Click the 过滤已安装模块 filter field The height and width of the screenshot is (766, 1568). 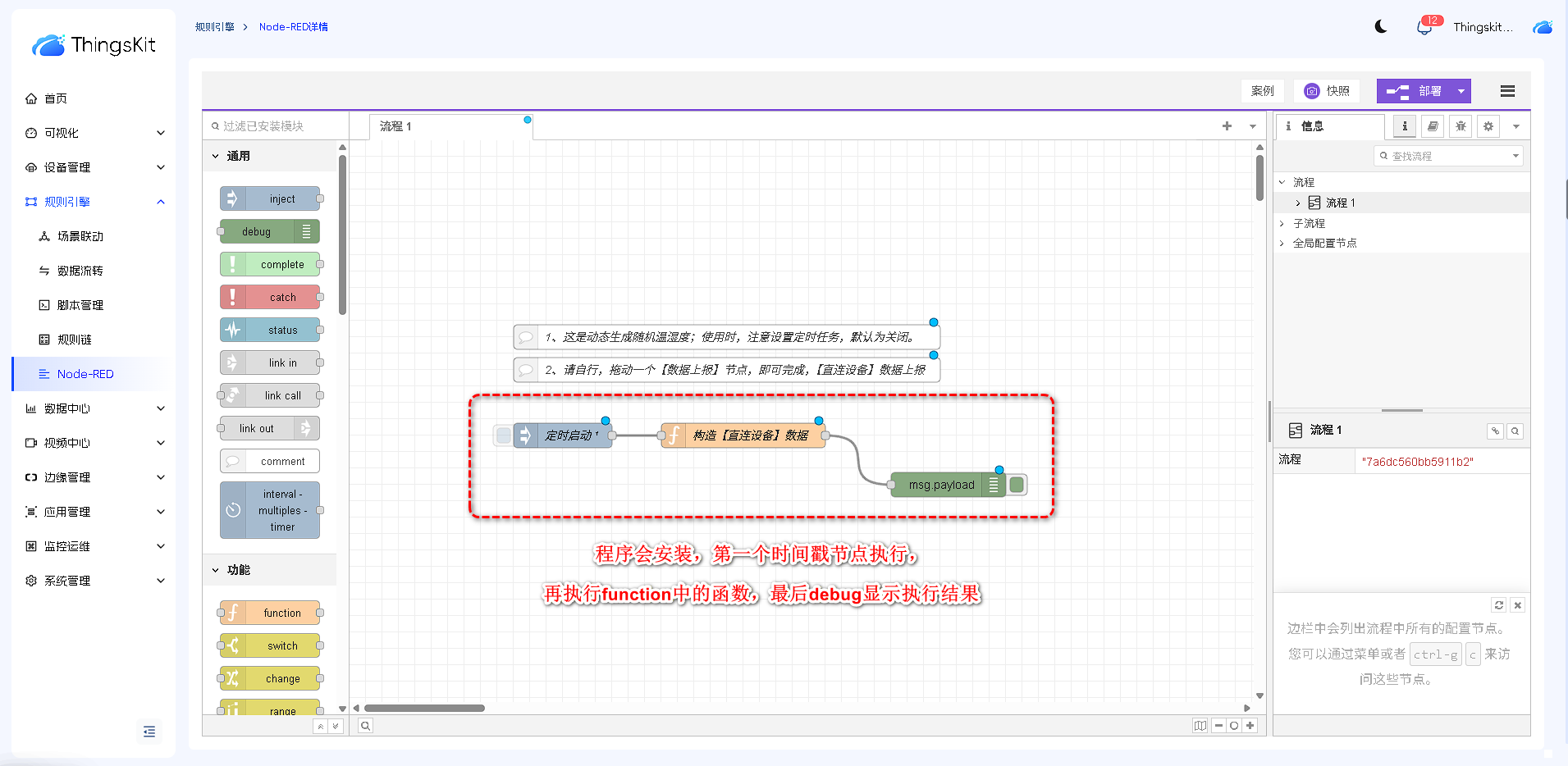point(275,126)
